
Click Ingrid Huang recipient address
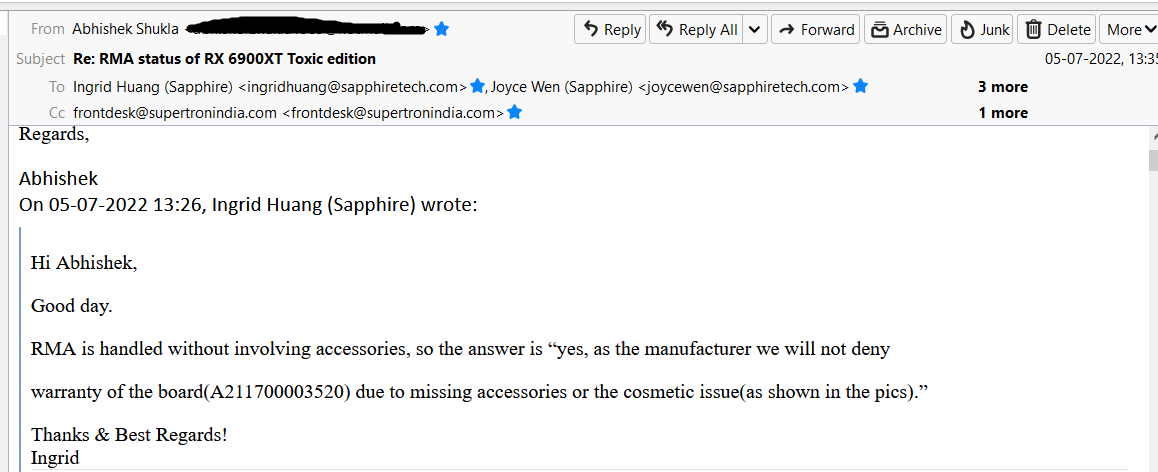270,87
